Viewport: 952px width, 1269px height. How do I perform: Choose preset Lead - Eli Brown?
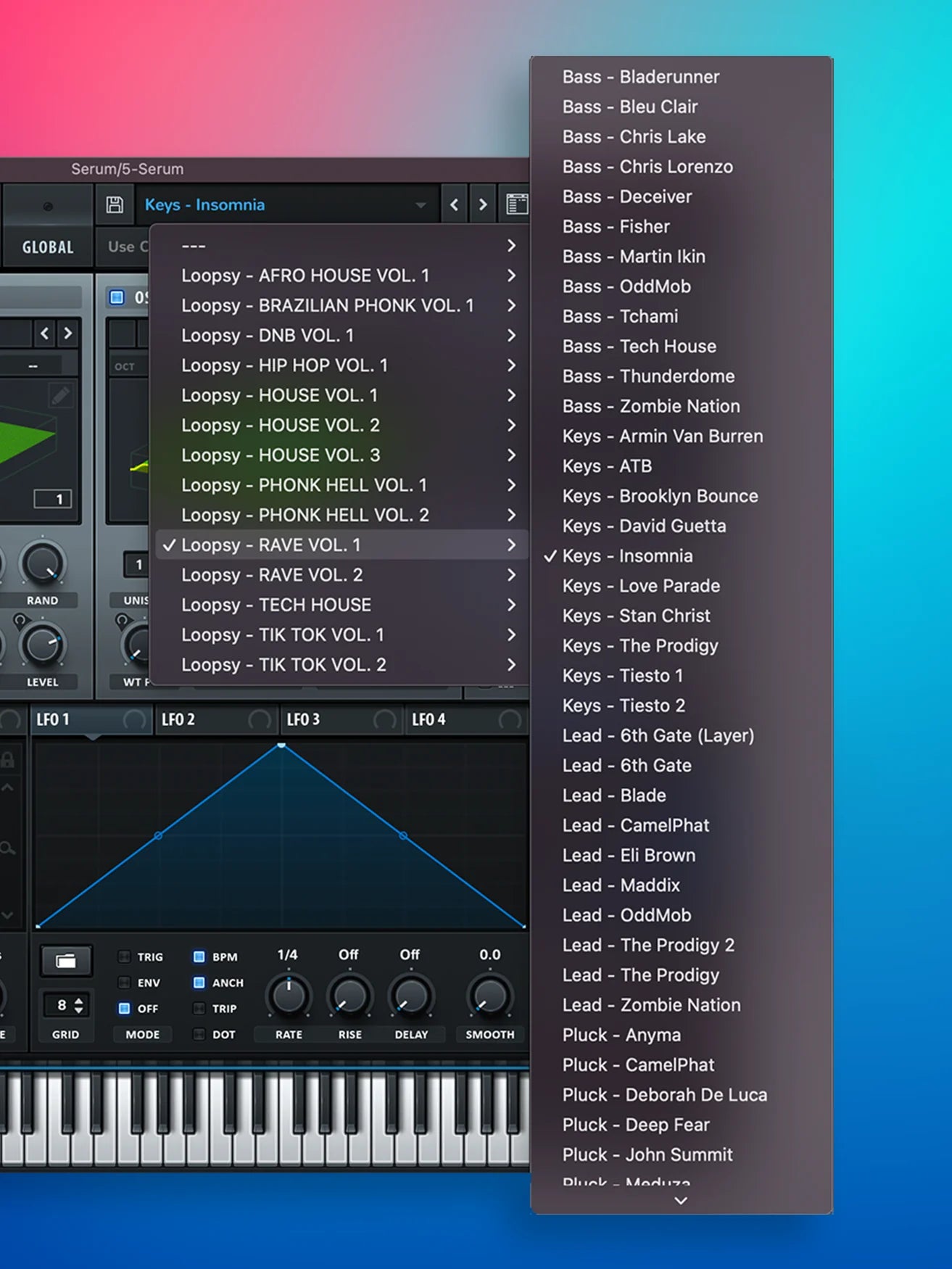point(681,855)
